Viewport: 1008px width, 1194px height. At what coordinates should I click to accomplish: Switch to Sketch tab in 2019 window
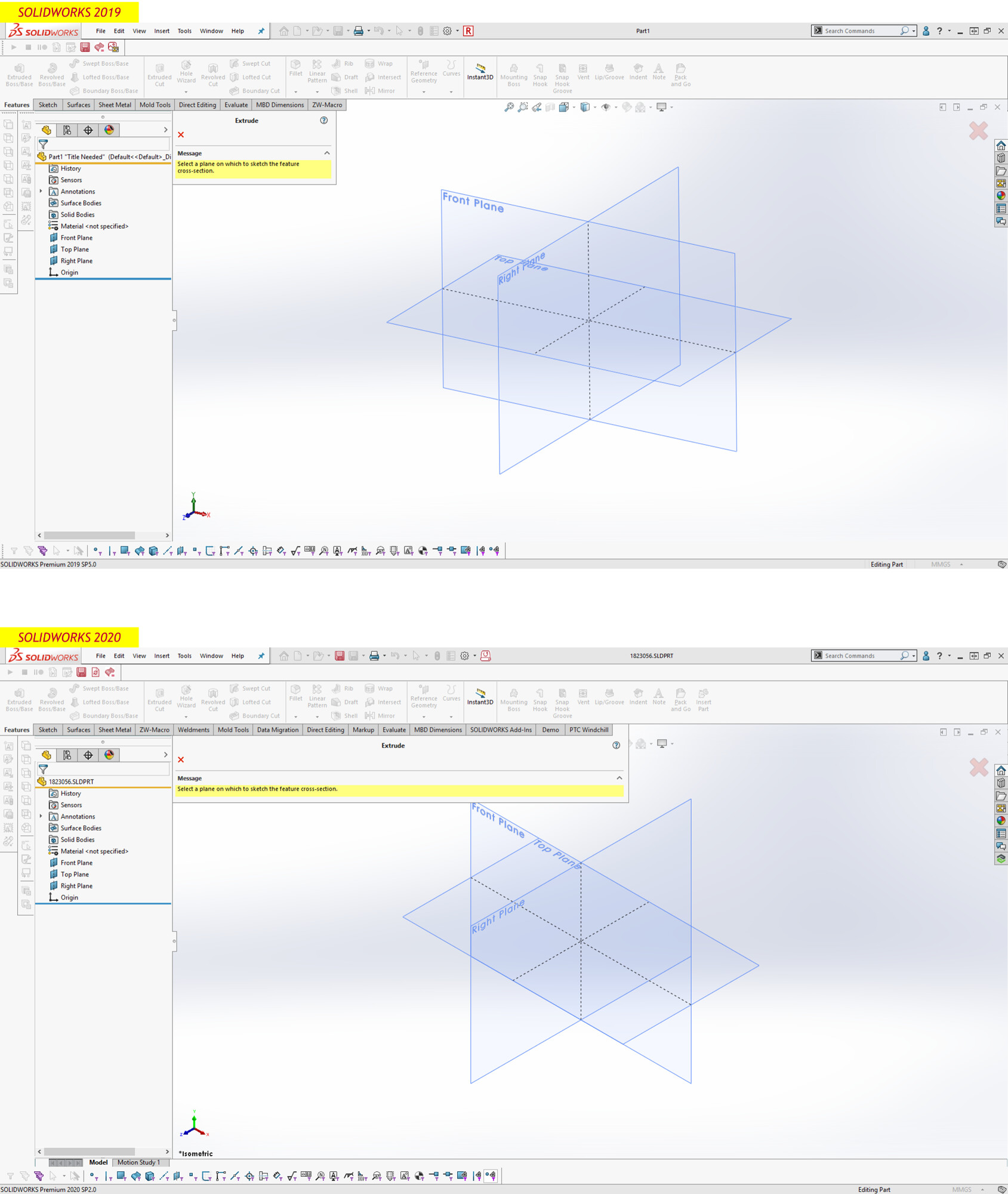(48, 104)
